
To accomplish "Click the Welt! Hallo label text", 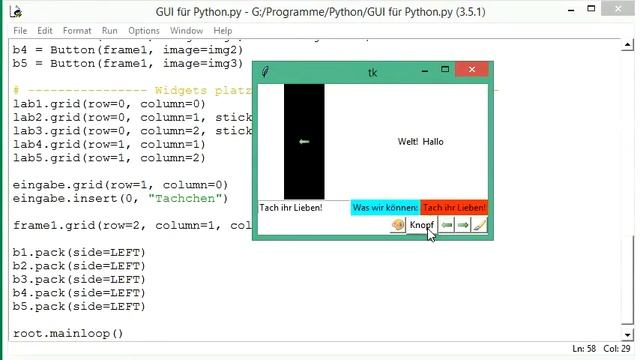I will tap(420, 142).
